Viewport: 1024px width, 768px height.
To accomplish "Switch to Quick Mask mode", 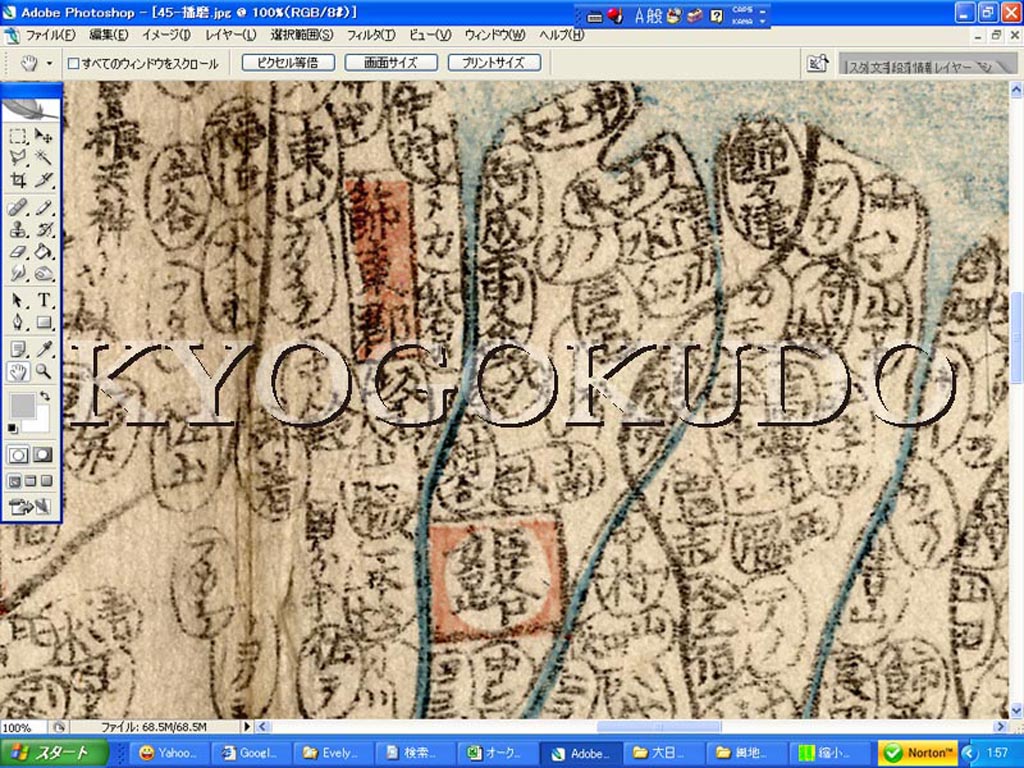I will (43, 455).
